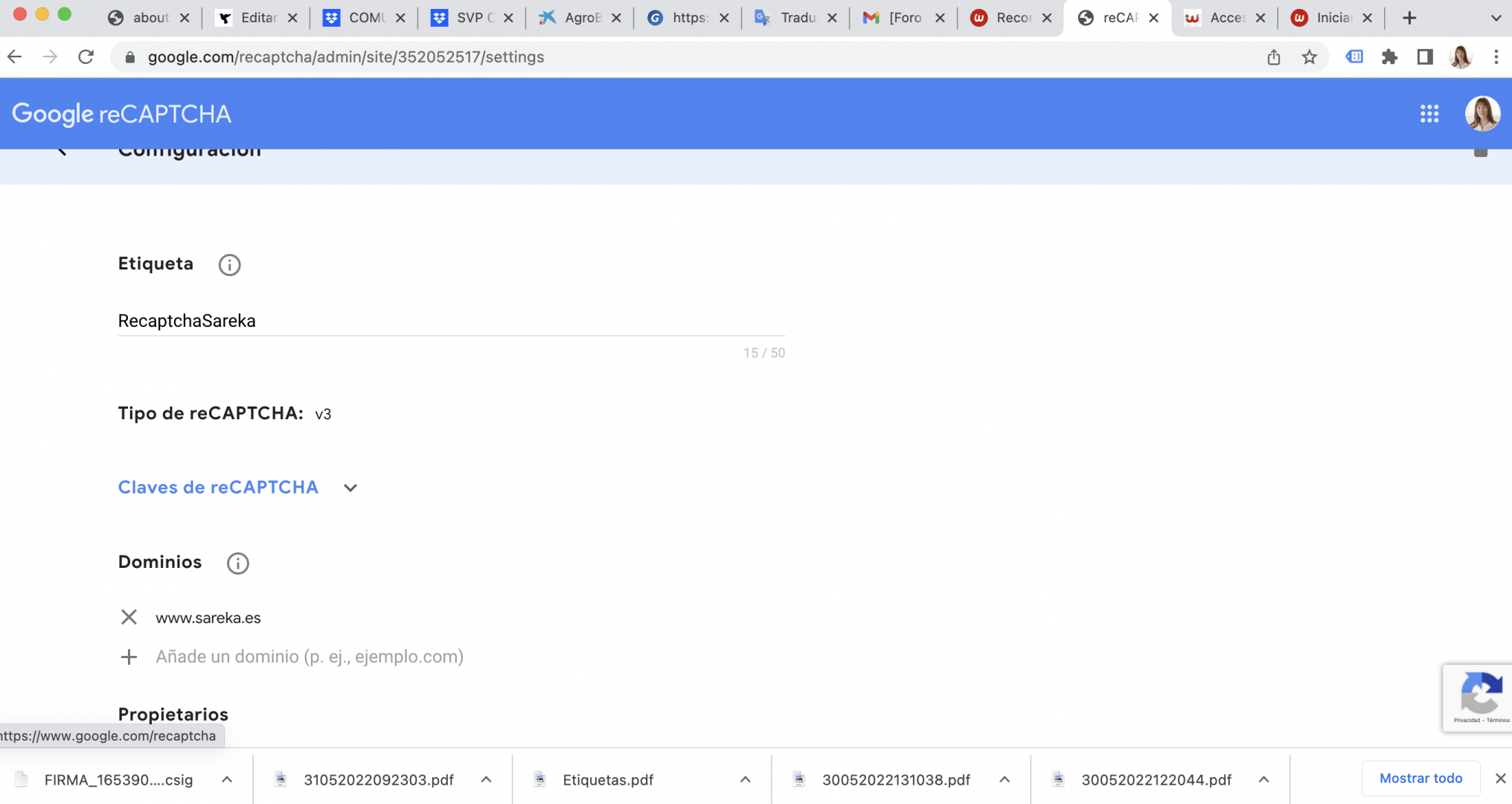Open options for 30052022131038.pdf download

[x=1004, y=779]
